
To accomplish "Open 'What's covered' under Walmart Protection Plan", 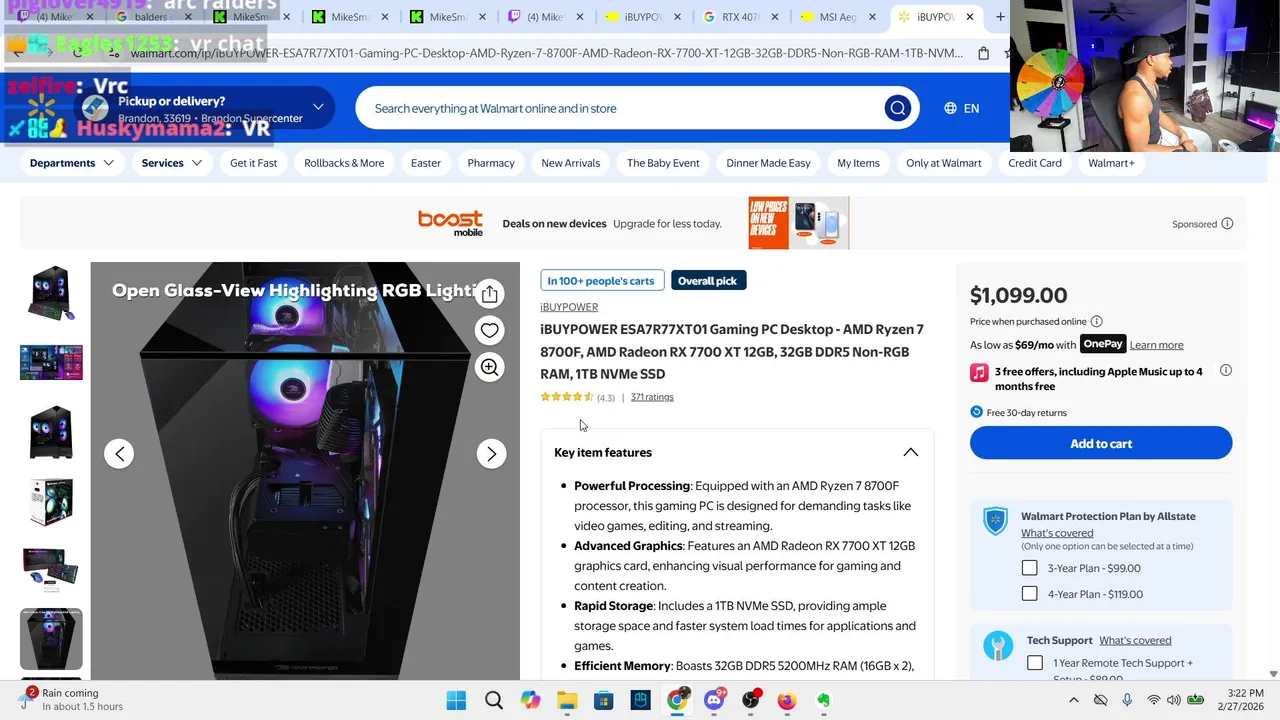I will 1057,533.
